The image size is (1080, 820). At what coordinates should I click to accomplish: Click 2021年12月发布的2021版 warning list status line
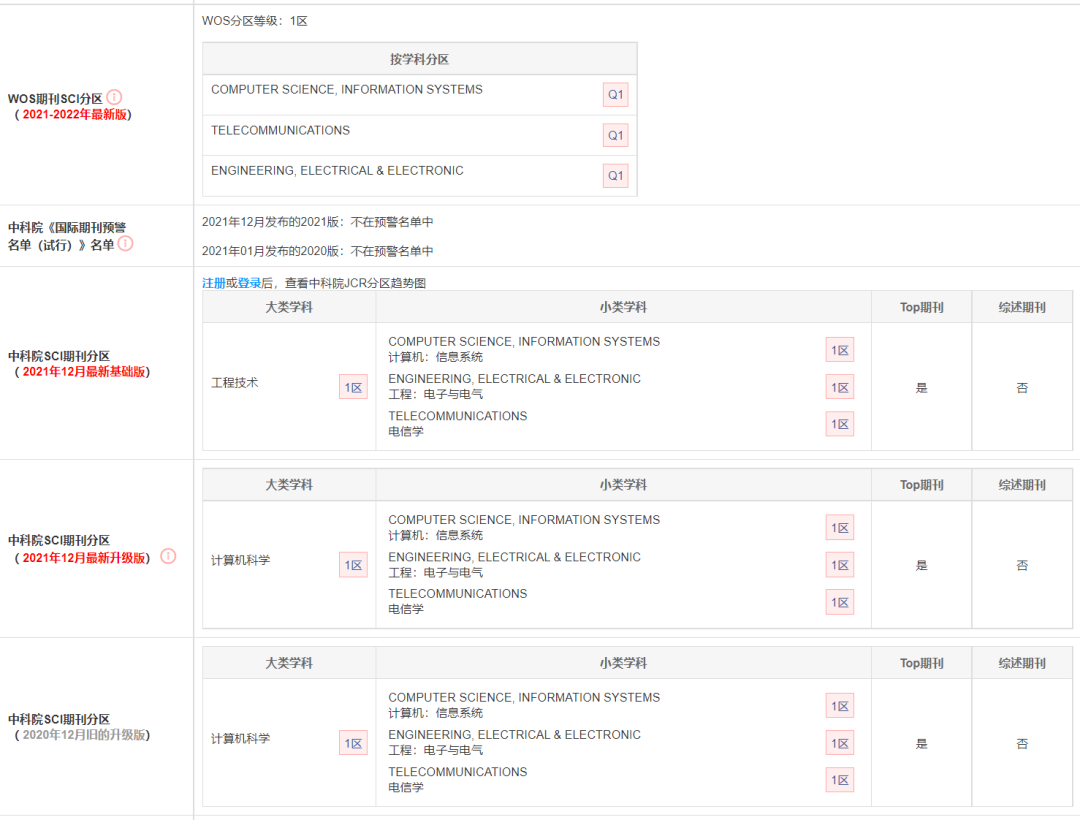pyautogui.click(x=317, y=222)
